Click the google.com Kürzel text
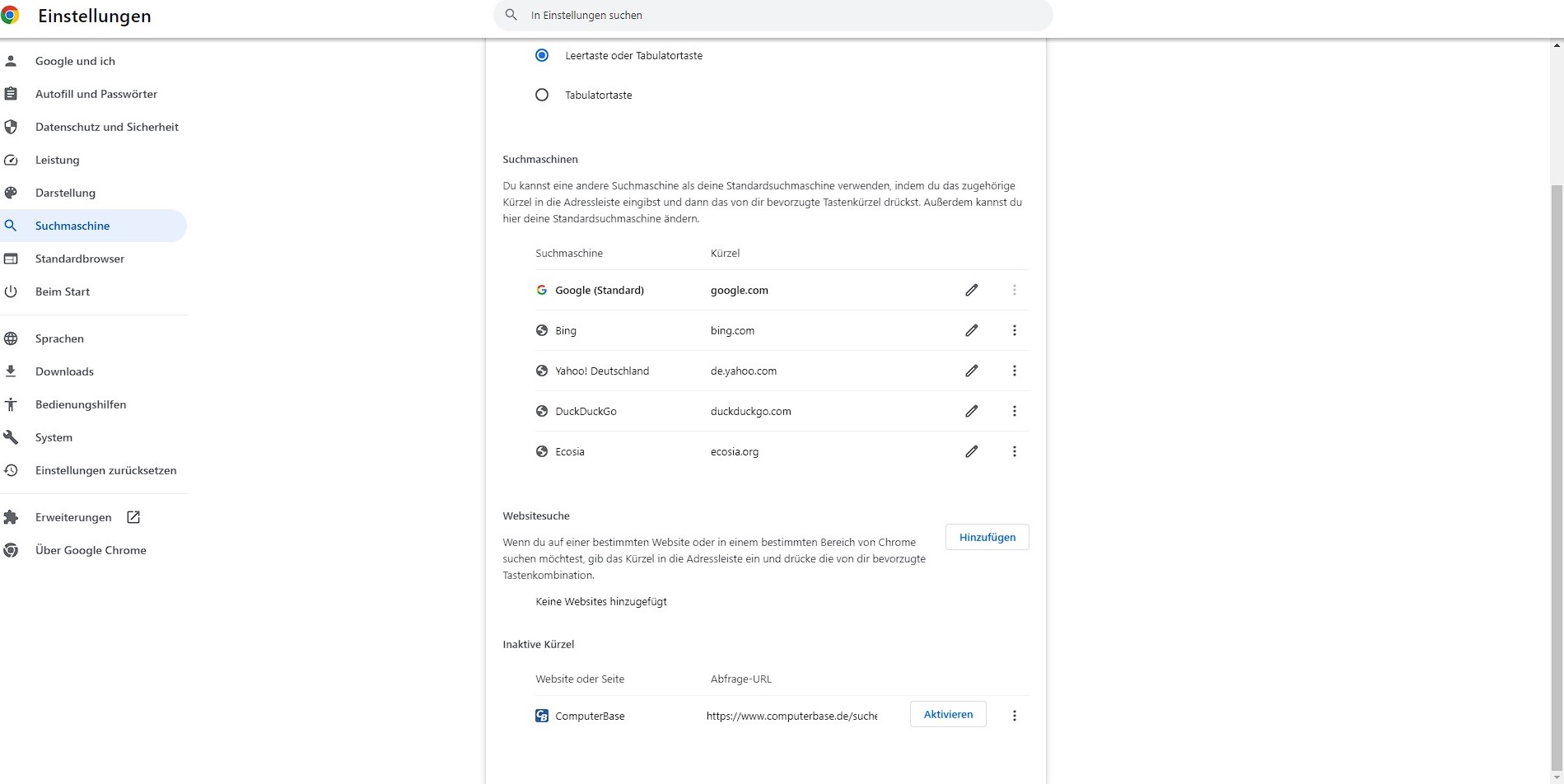The height and width of the screenshot is (784, 1564). click(740, 290)
